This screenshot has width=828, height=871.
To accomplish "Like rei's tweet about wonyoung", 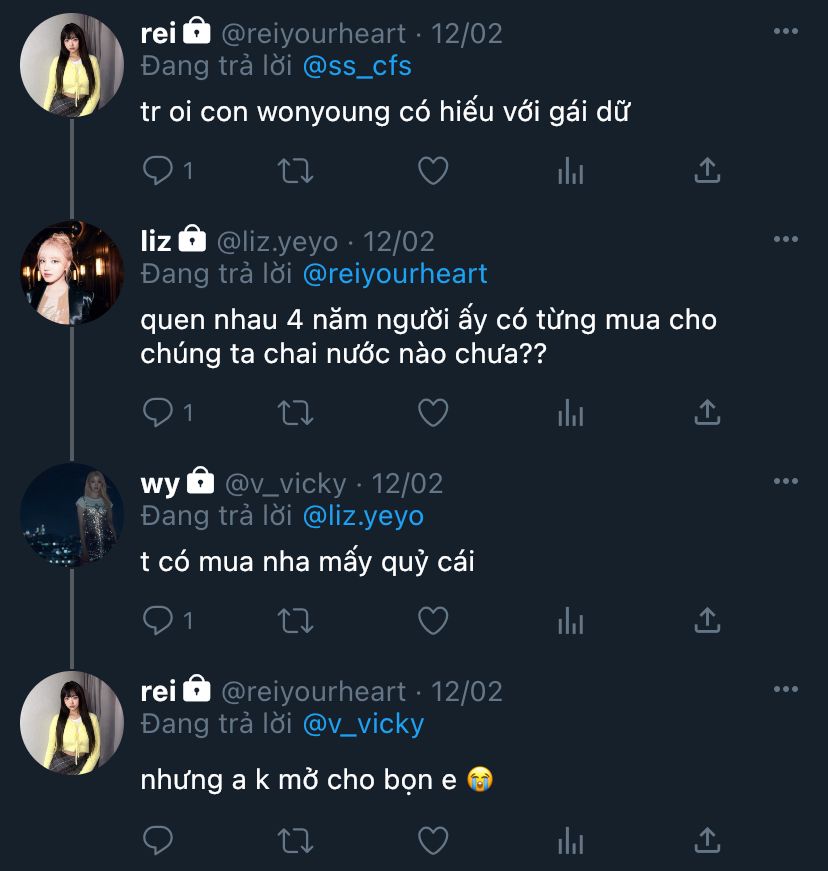I will pos(432,171).
